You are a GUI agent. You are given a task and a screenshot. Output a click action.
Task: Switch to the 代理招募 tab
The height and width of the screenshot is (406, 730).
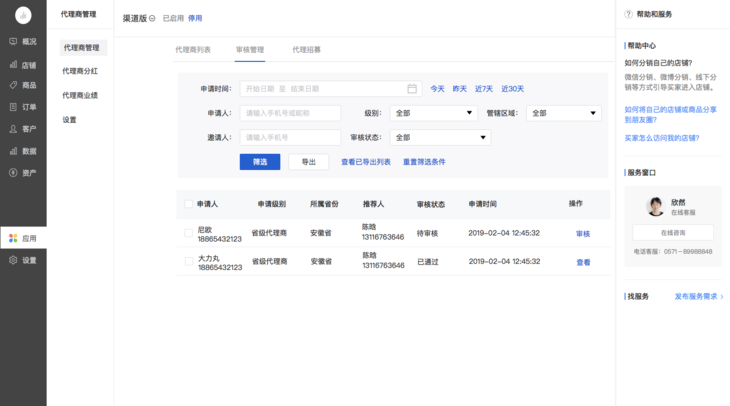306,49
